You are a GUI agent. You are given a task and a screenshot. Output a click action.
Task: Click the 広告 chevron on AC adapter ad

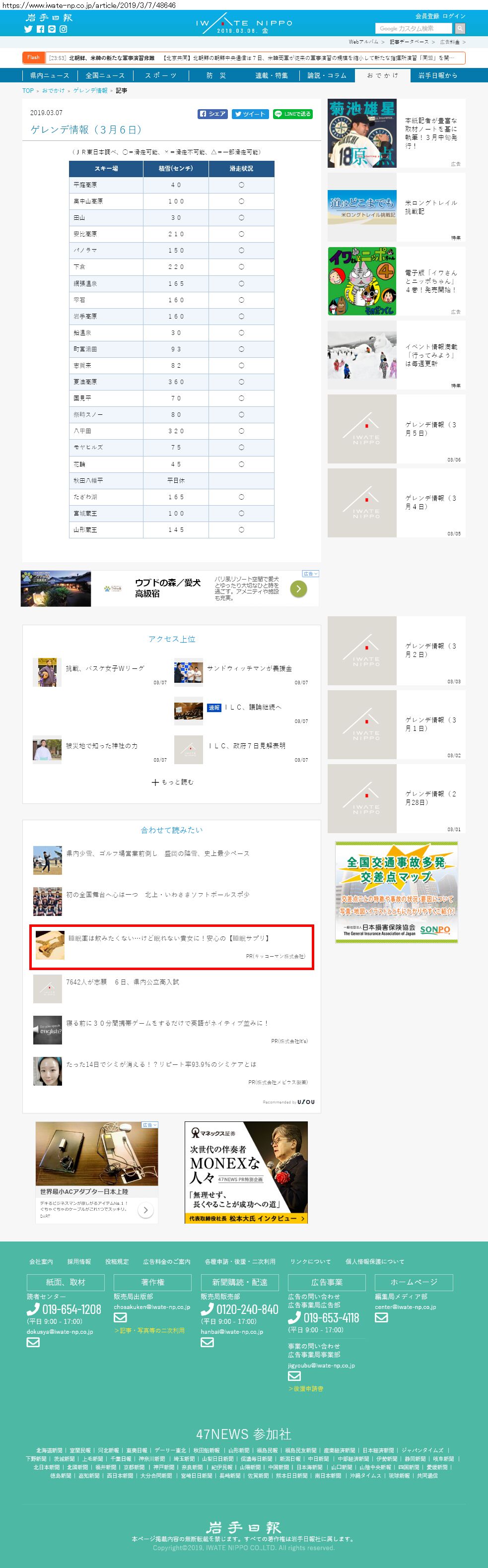[150, 1125]
